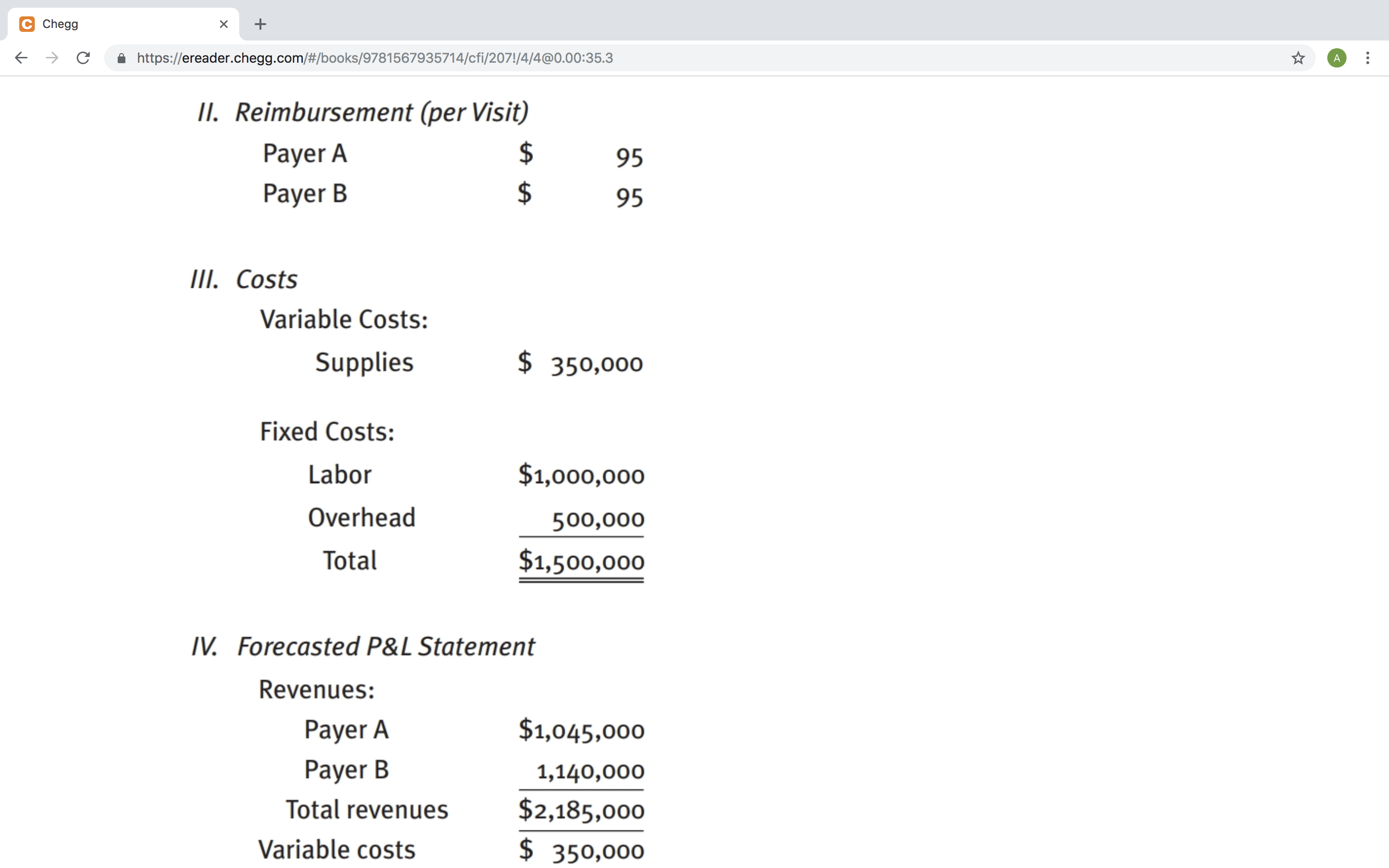Open a new browser tab
The image size is (1389, 868).
[260, 24]
